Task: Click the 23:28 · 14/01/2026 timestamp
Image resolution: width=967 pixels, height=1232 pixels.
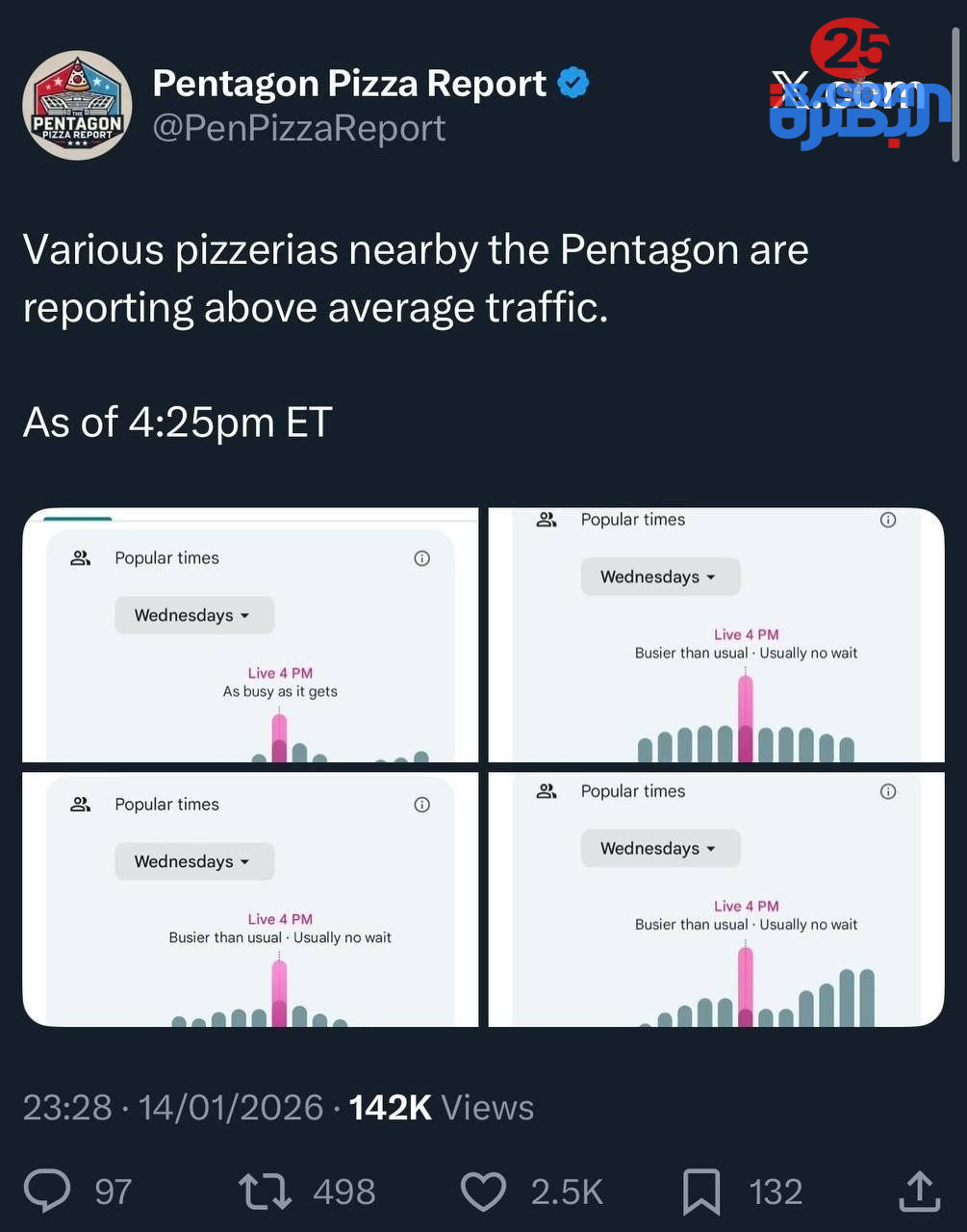Action: click(173, 1108)
